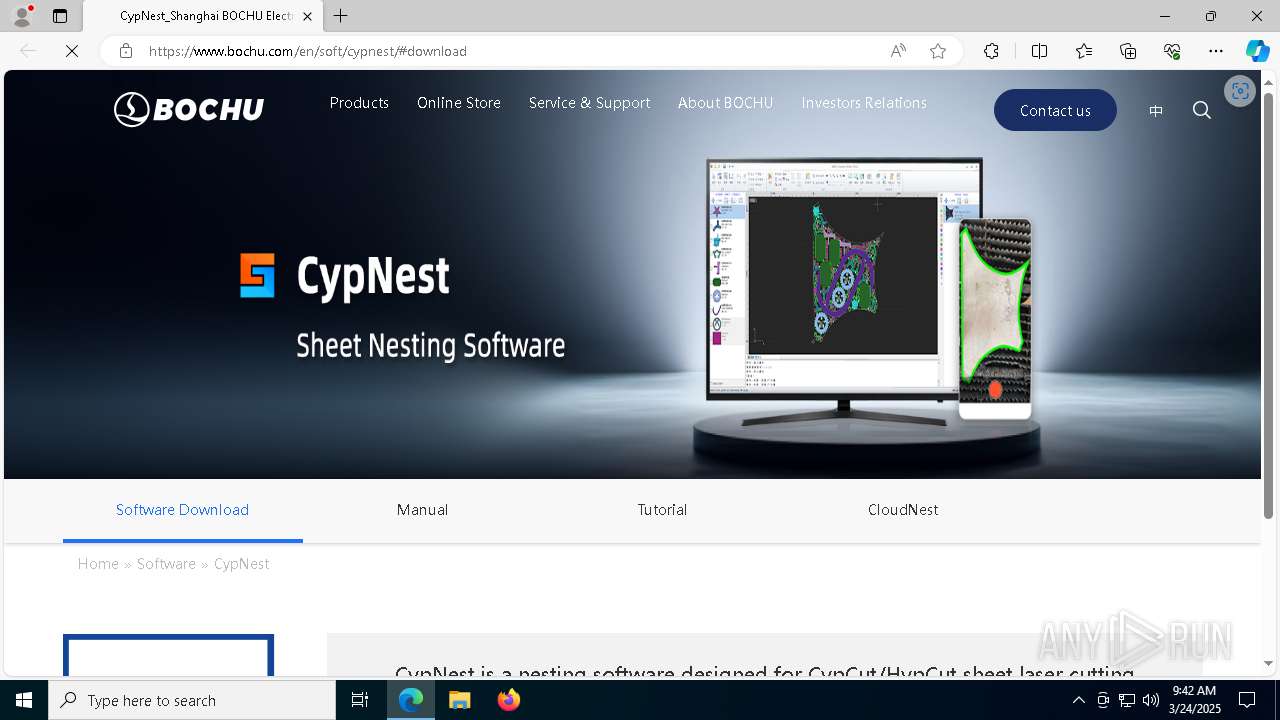
Task: Select the Manual tab
Action: pyautogui.click(x=422, y=510)
